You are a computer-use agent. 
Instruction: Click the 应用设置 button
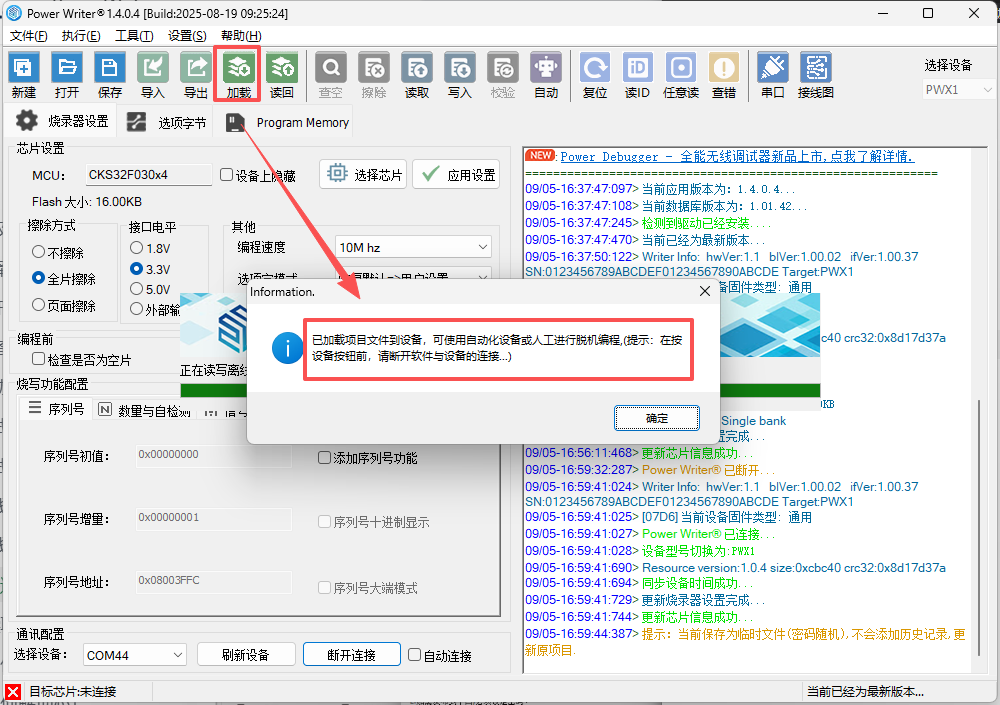coord(456,174)
